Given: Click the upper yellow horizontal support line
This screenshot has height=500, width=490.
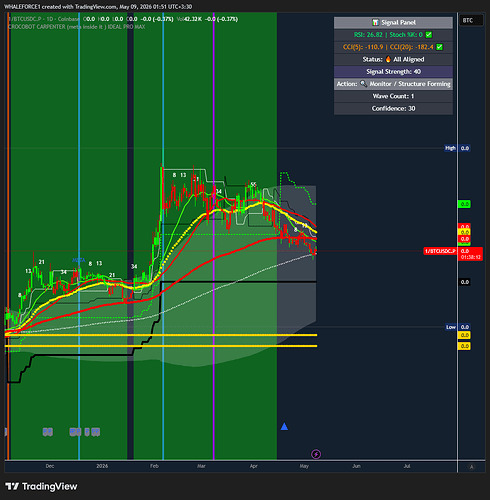Looking at the screenshot, I should (161, 335).
